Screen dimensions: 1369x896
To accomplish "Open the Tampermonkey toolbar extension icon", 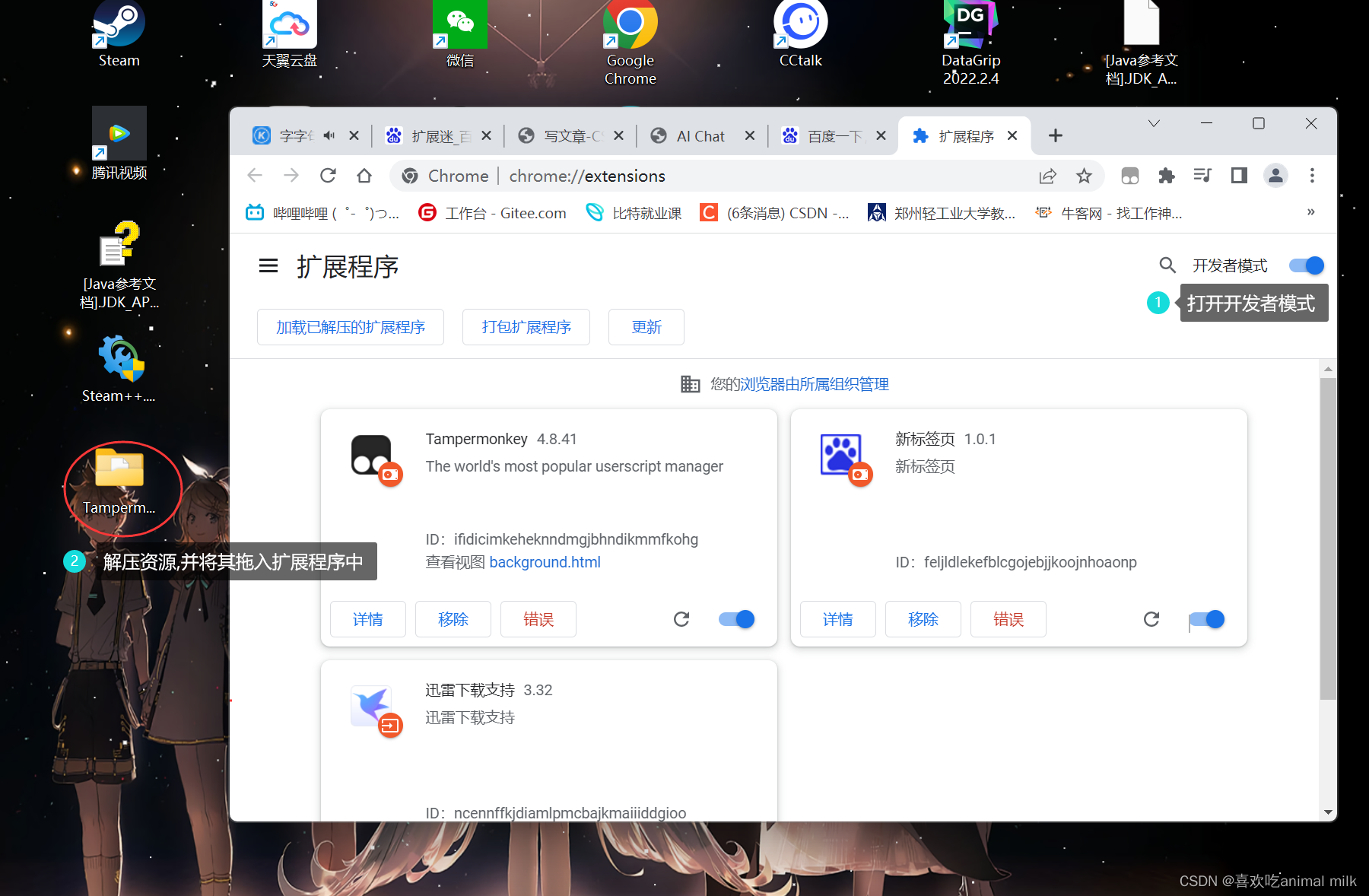I will click(1130, 176).
